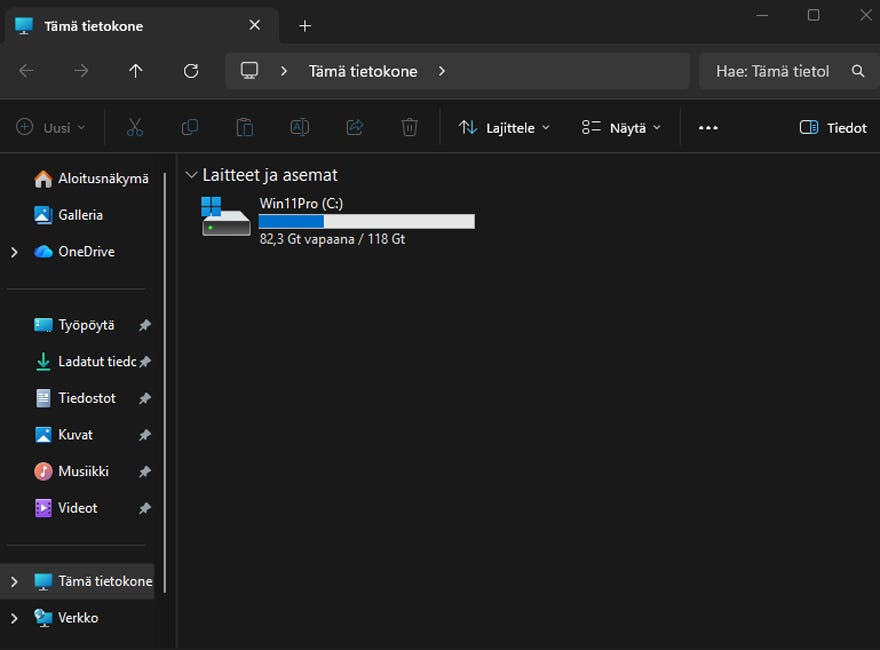Open the Lajittele sort dropdown

pyautogui.click(x=504, y=128)
